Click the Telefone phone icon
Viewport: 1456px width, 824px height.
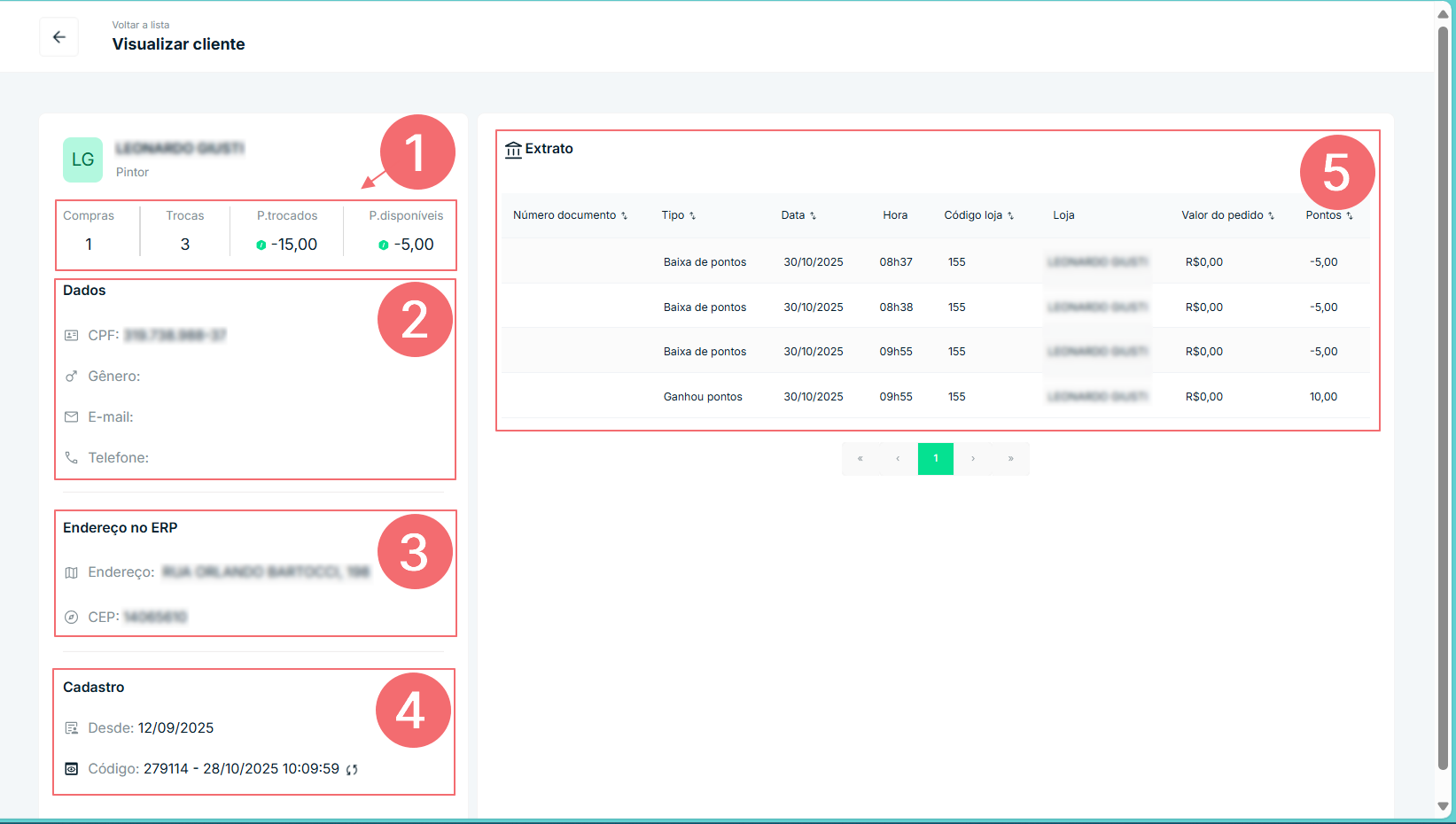coord(72,458)
